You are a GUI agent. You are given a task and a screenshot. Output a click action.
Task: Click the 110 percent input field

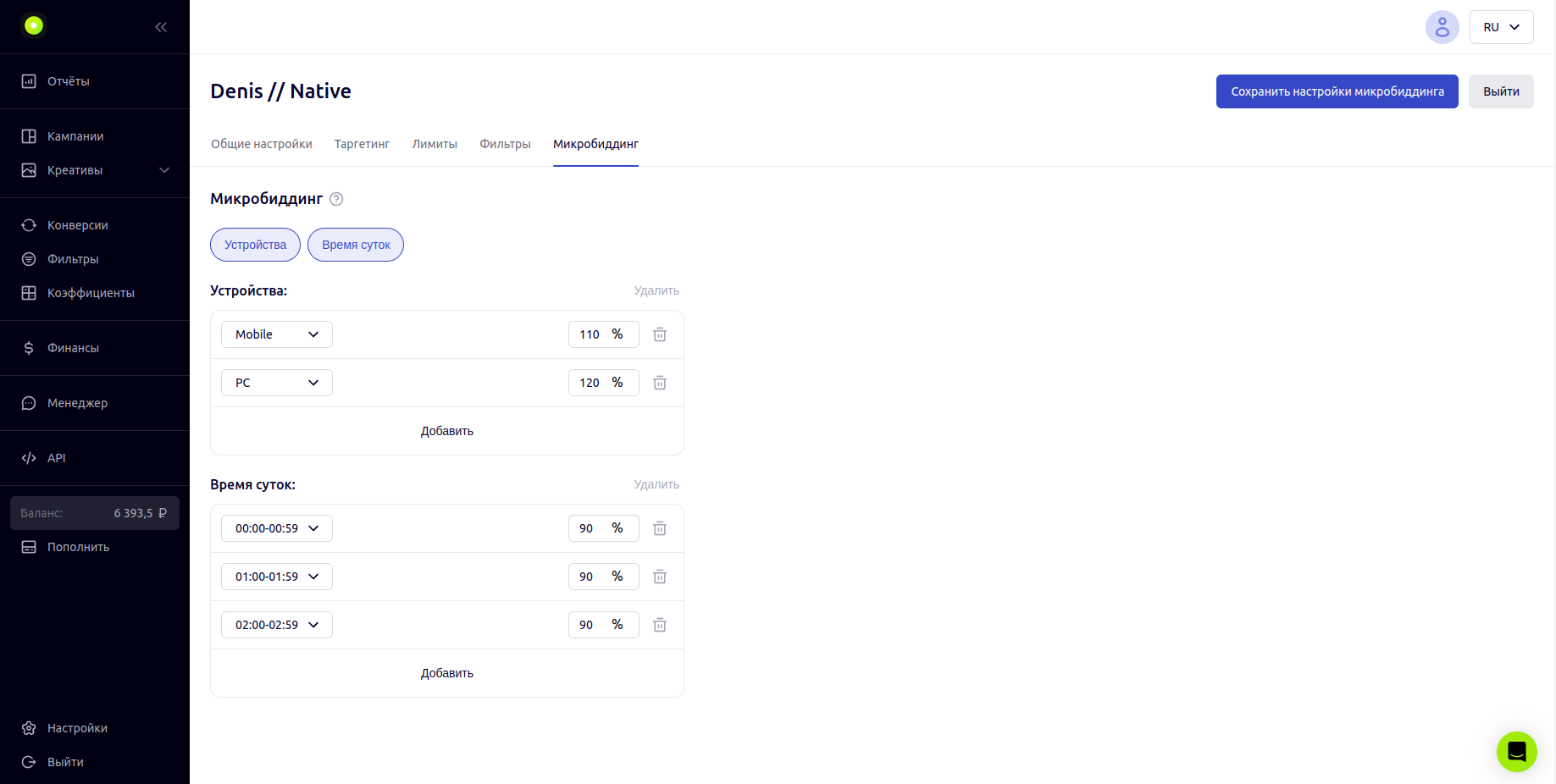pos(603,334)
